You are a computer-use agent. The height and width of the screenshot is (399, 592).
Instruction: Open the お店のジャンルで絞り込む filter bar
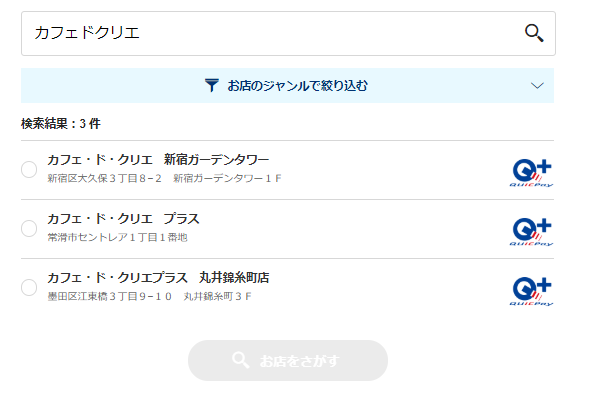click(x=287, y=85)
